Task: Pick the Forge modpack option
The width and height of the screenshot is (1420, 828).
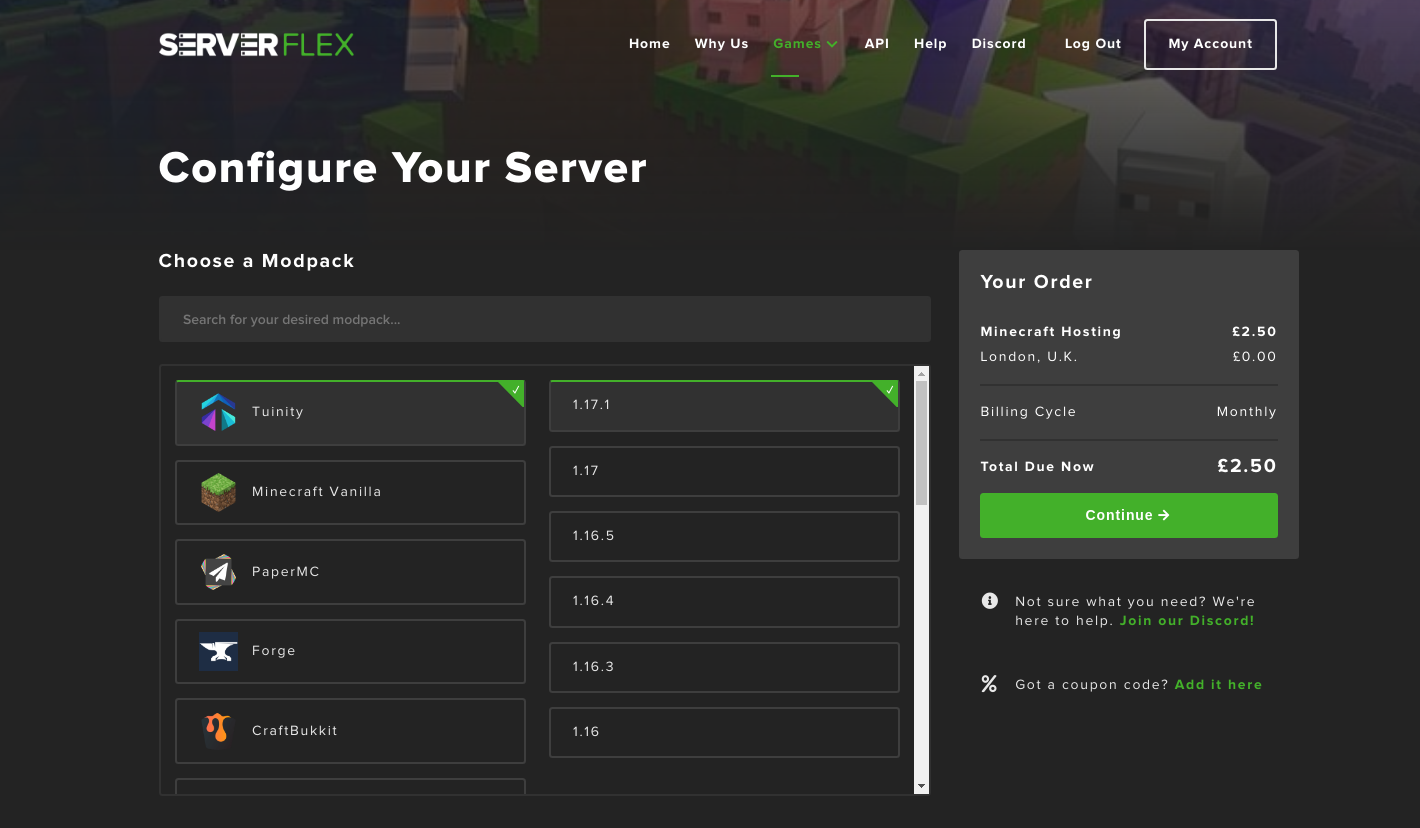Action: (350, 651)
